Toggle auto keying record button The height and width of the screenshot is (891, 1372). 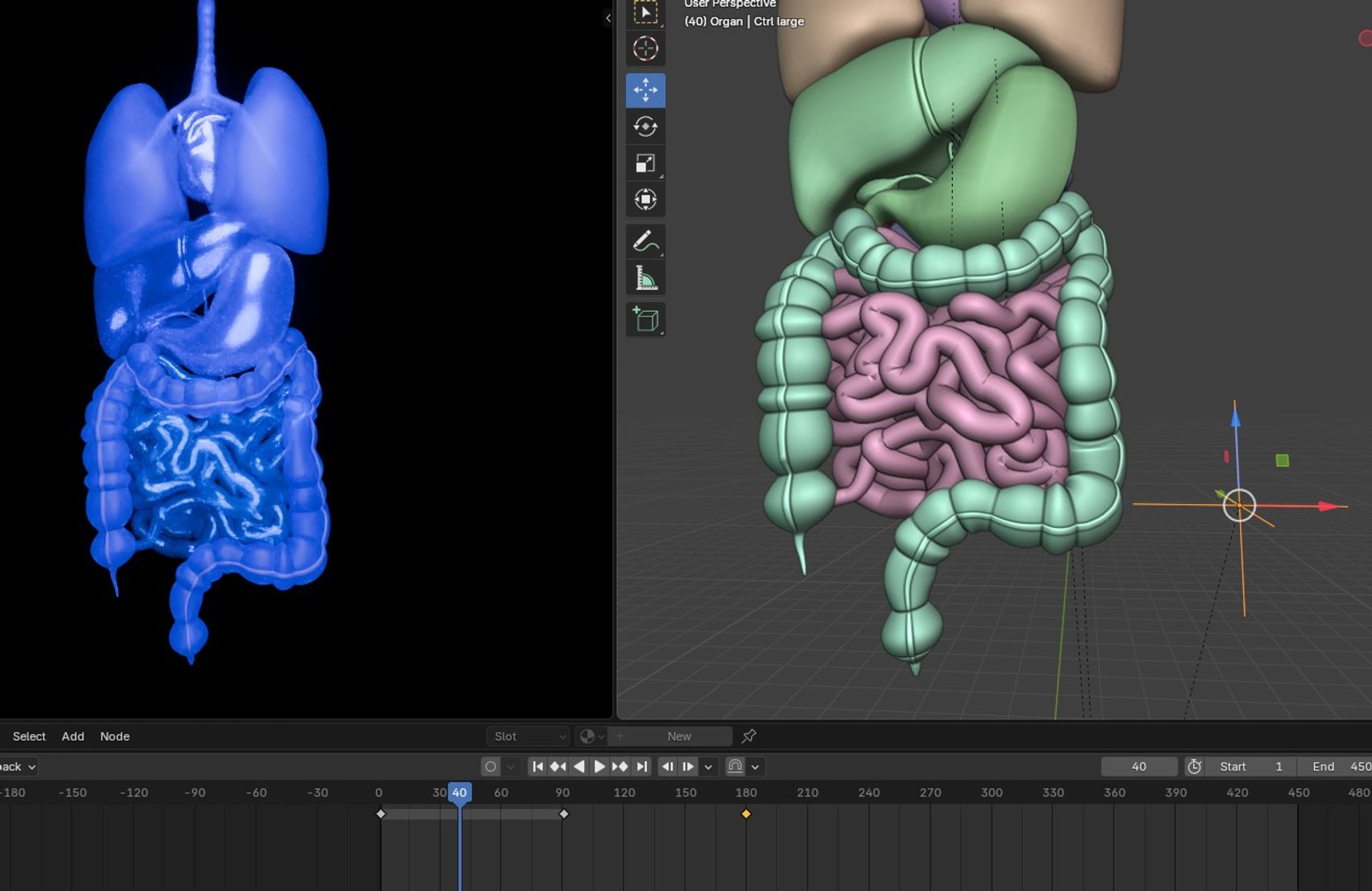pyautogui.click(x=491, y=766)
